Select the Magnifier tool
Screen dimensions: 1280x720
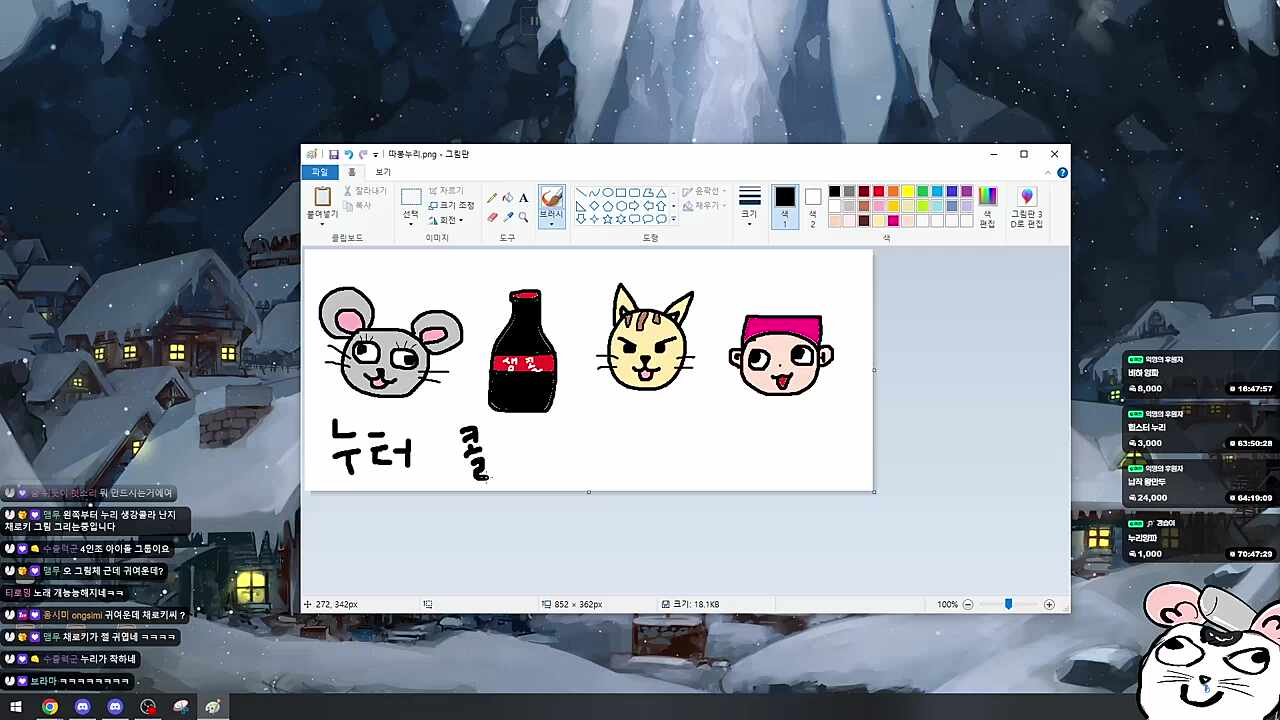point(523,217)
